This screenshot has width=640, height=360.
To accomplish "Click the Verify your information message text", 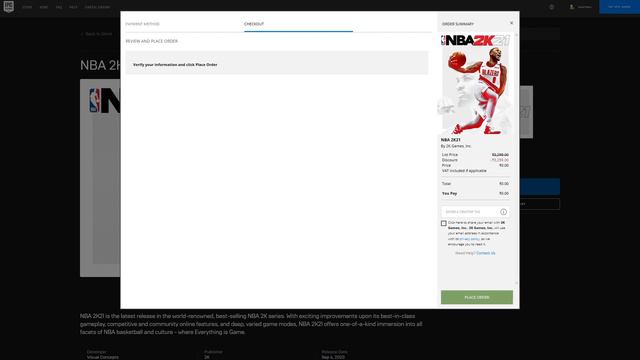I will [x=175, y=64].
